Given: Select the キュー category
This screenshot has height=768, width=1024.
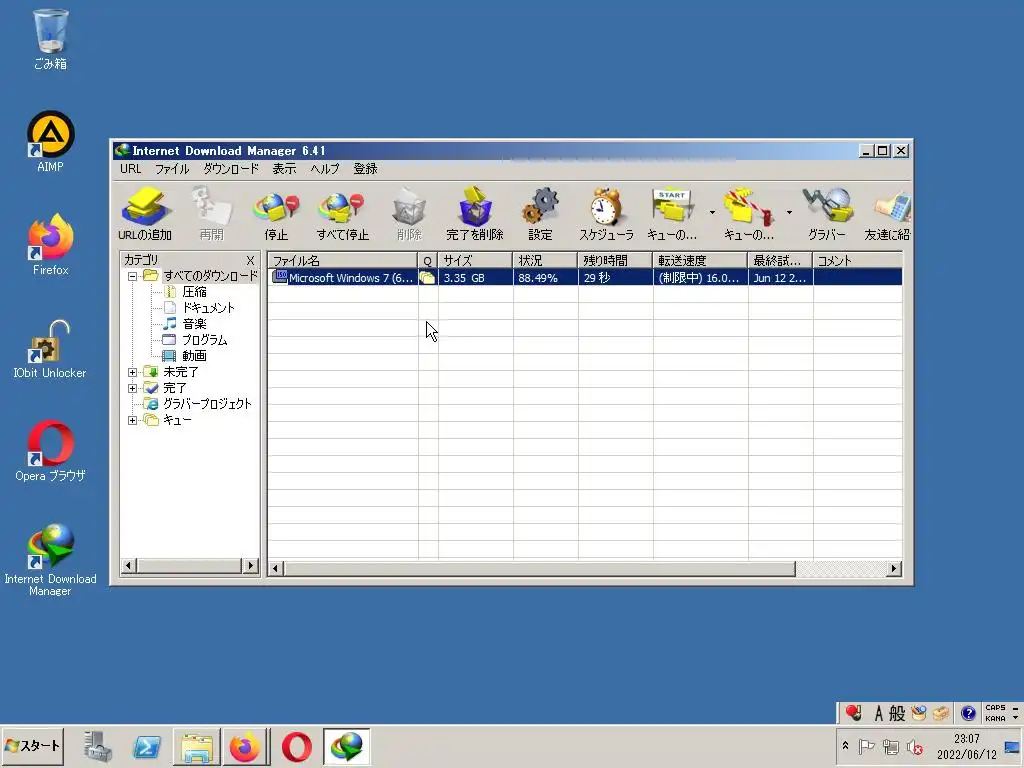Looking at the screenshot, I should click(x=177, y=420).
